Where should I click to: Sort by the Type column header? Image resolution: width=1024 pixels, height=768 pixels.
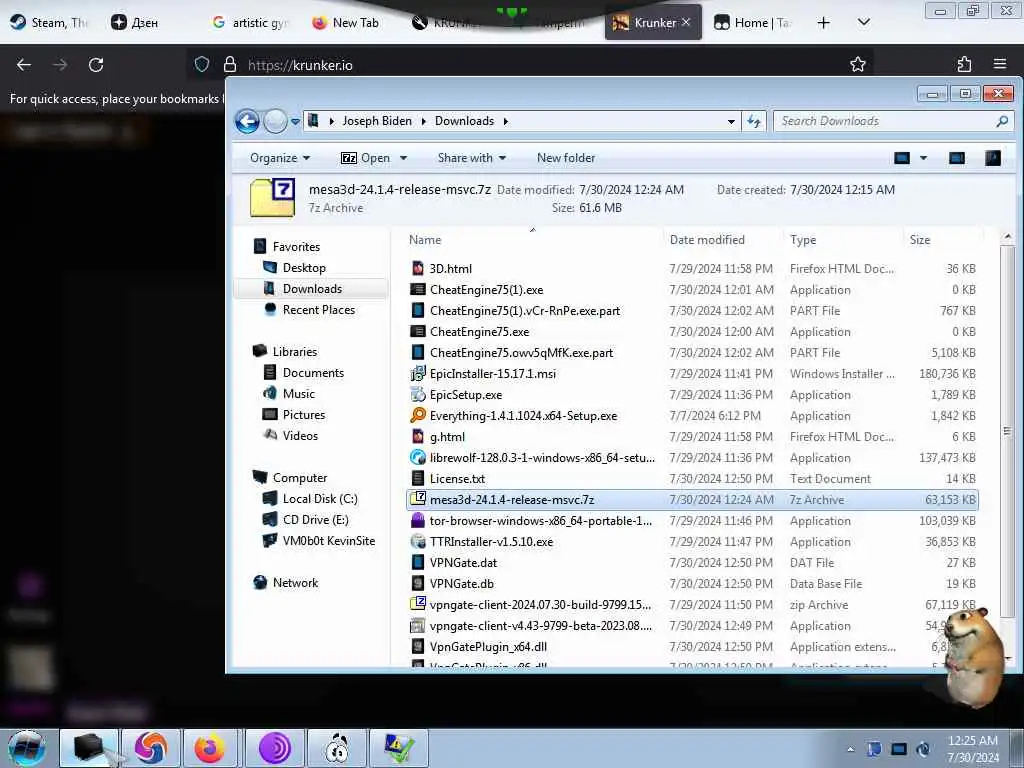(x=842, y=240)
